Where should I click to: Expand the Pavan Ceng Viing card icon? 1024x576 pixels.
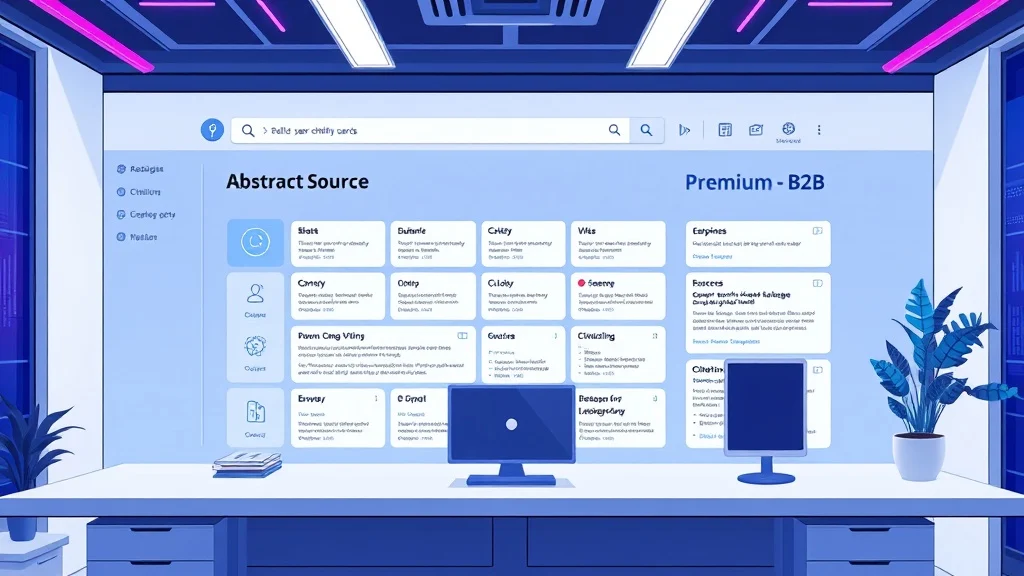tap(462, 336)
